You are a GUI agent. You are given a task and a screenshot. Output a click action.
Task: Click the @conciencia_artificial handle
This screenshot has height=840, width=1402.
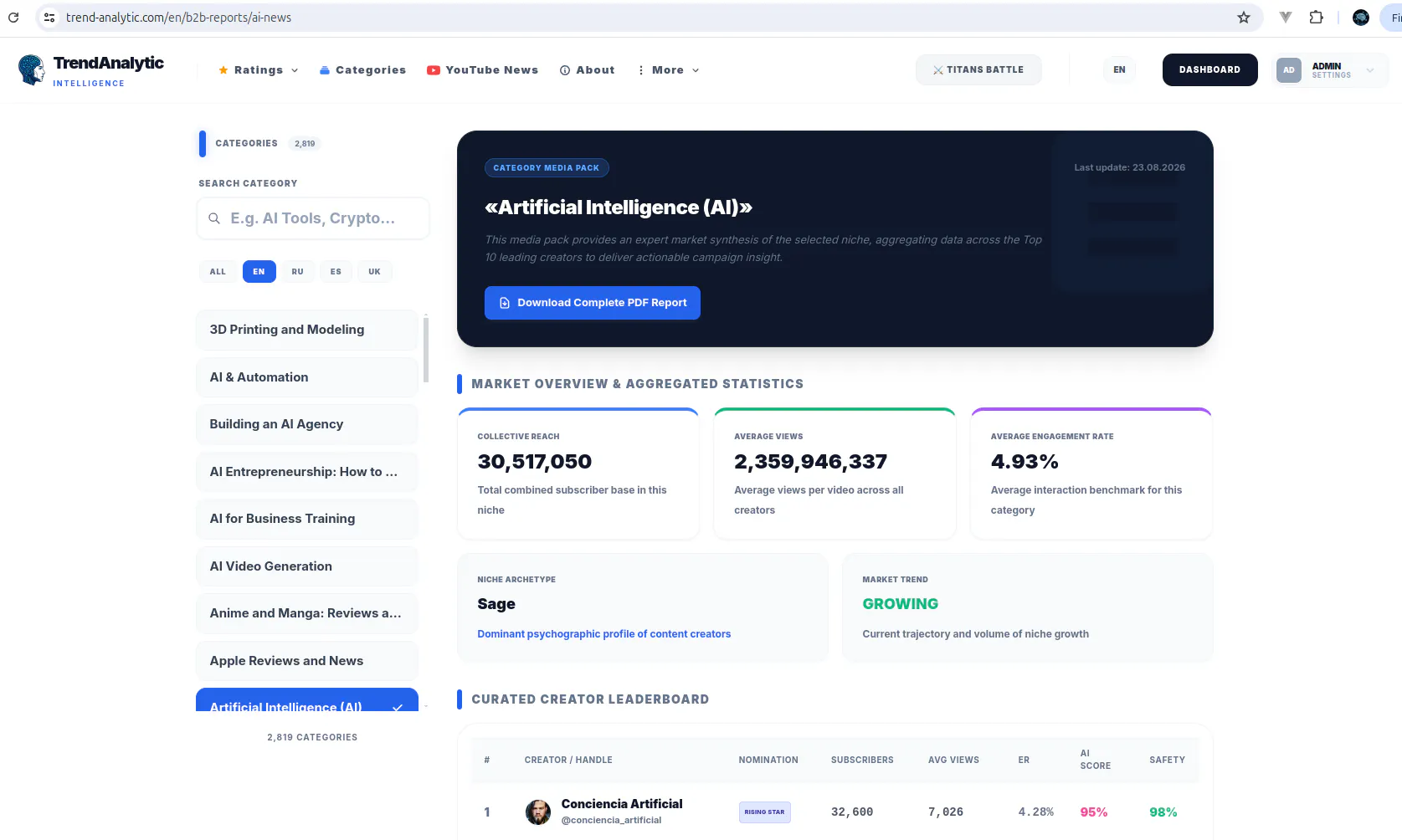[x=611, y=820]
